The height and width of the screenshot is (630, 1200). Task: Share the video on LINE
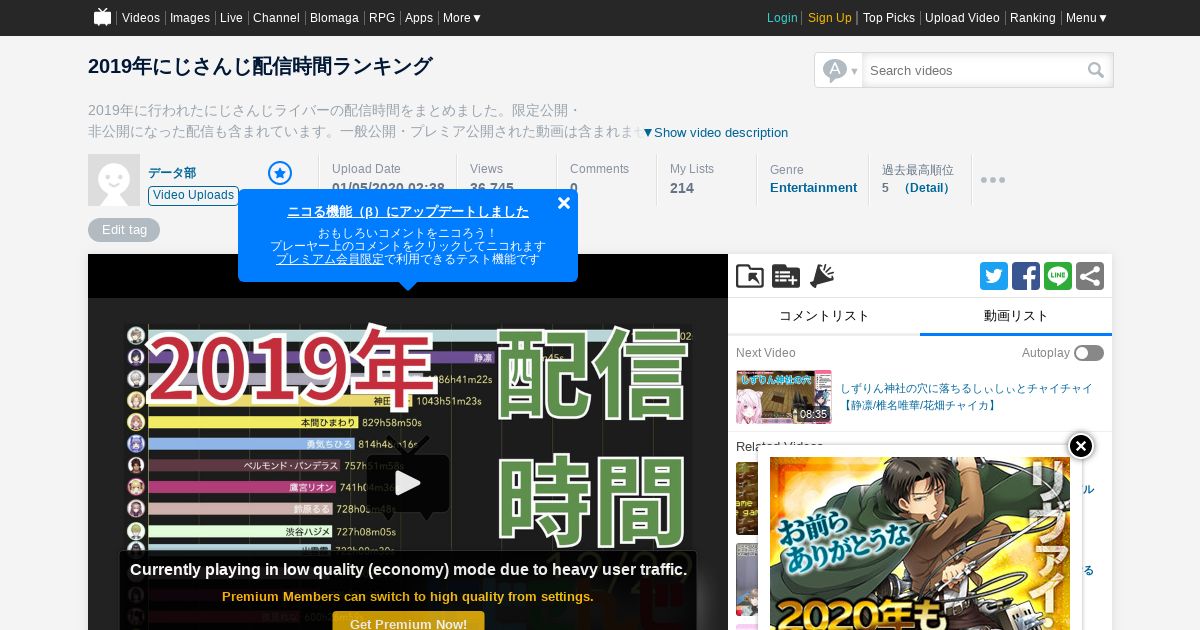click(x=1058, y=276)
